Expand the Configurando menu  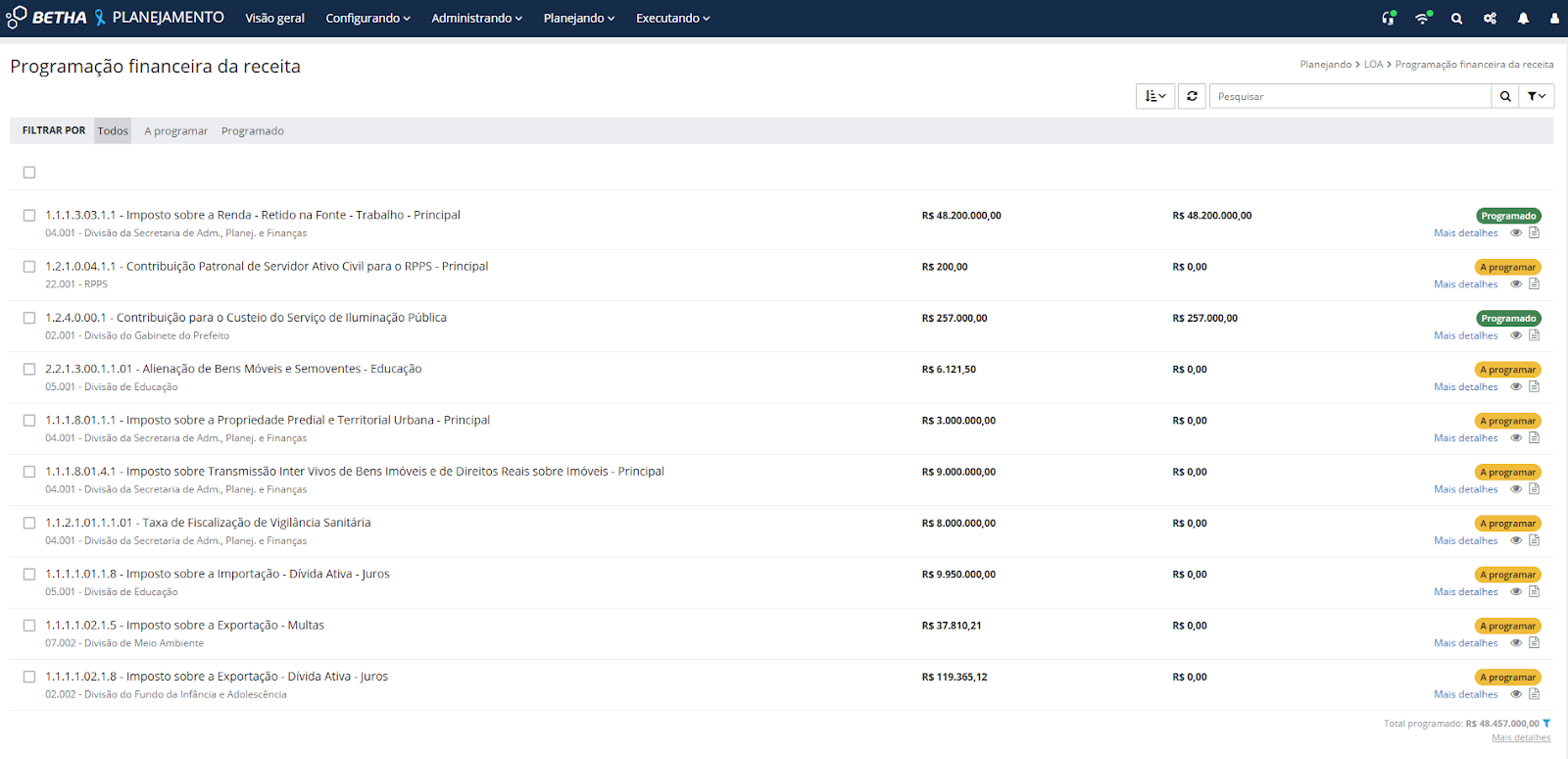367,19
